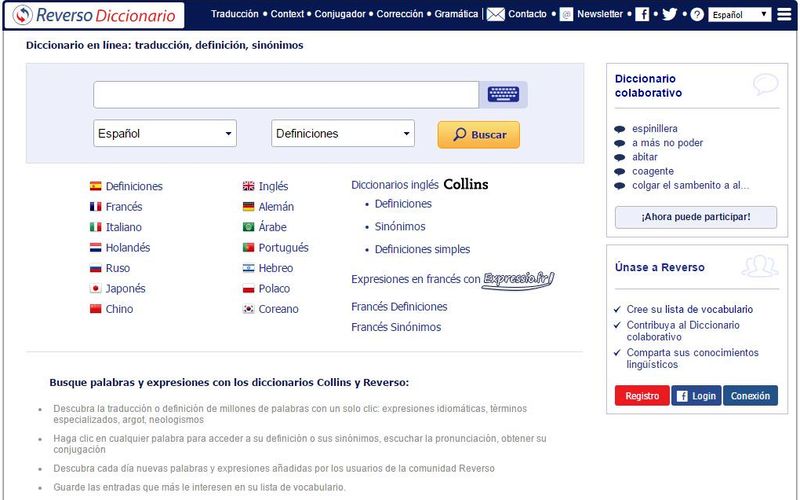Expand the Definiciones dictionary type dropdown
Viewport: 800px width, 500px height.
tap(343, 134)
